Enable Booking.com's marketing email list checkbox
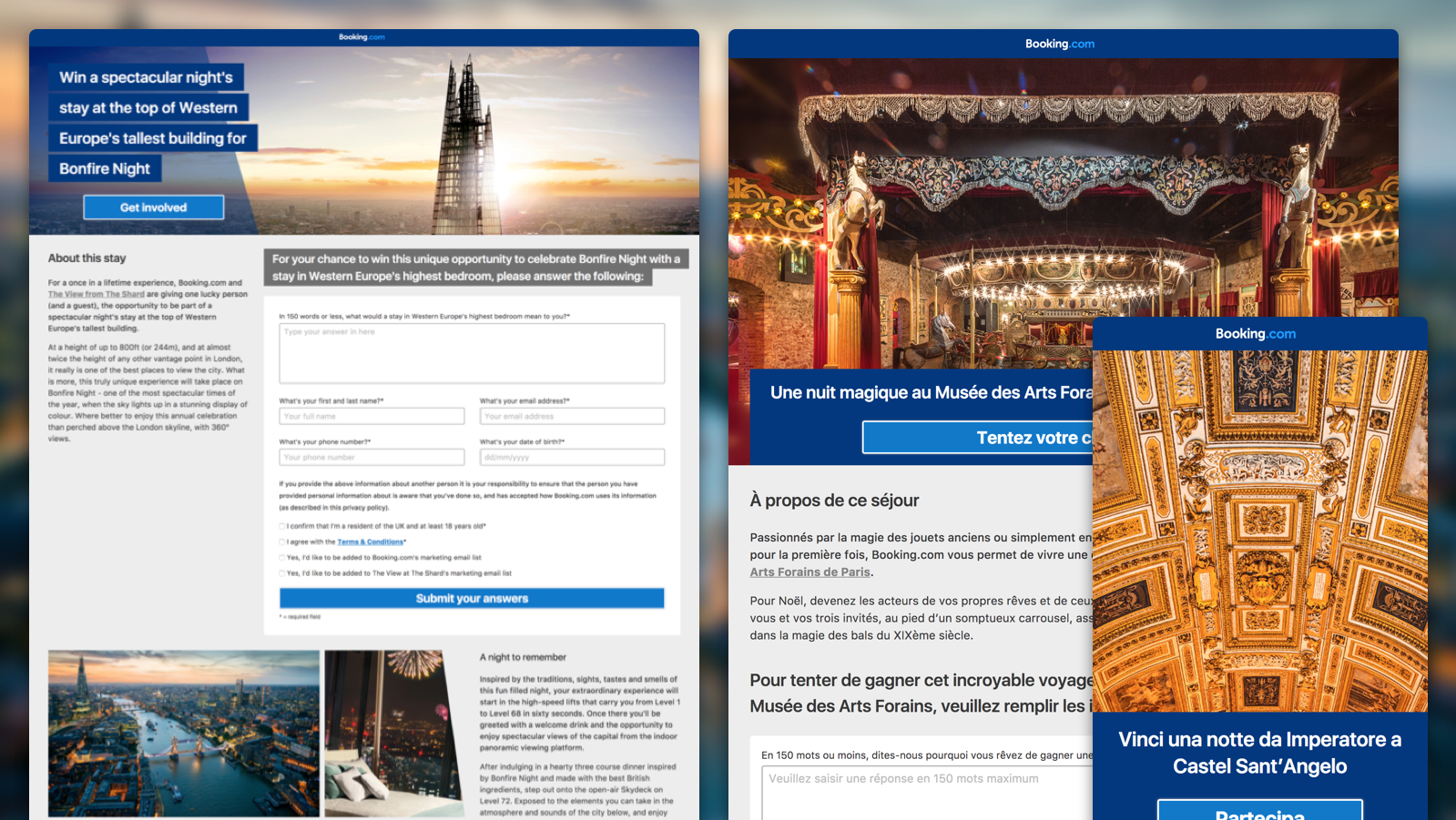1456x820 pixels. 282,557
